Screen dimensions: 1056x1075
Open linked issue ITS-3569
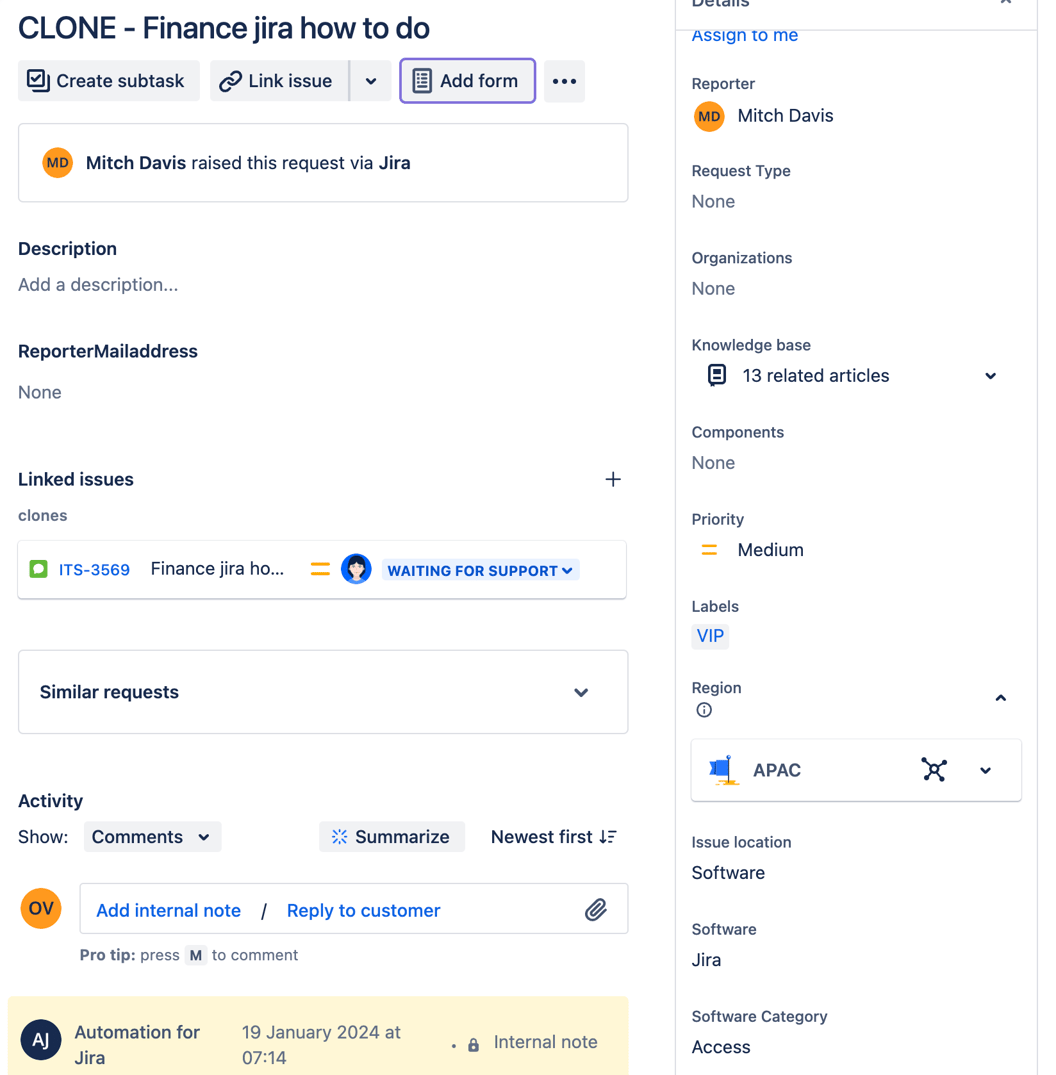pyautogui.click(x=94, y=570)
